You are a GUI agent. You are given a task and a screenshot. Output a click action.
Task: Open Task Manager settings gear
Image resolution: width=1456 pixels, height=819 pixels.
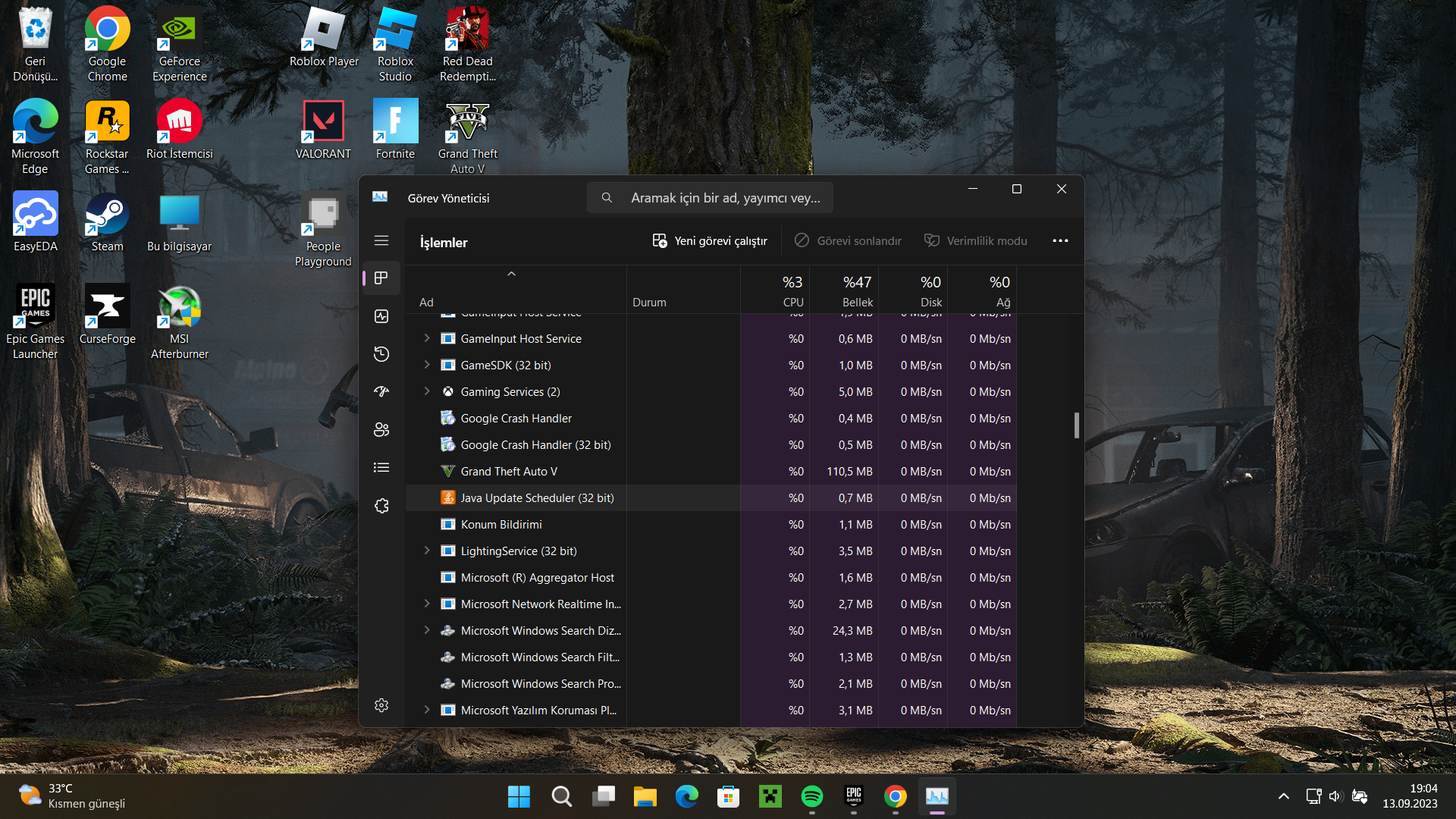(x=381, y=705)
